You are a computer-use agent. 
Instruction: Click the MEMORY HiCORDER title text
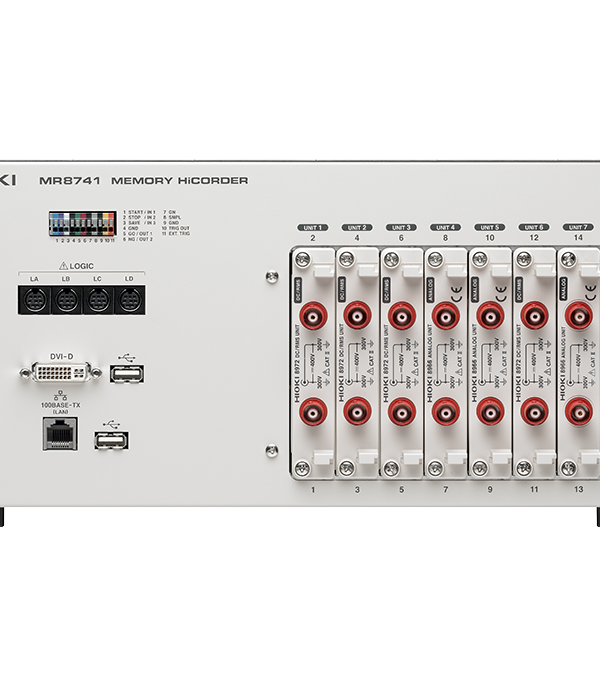tap(180, 181)
